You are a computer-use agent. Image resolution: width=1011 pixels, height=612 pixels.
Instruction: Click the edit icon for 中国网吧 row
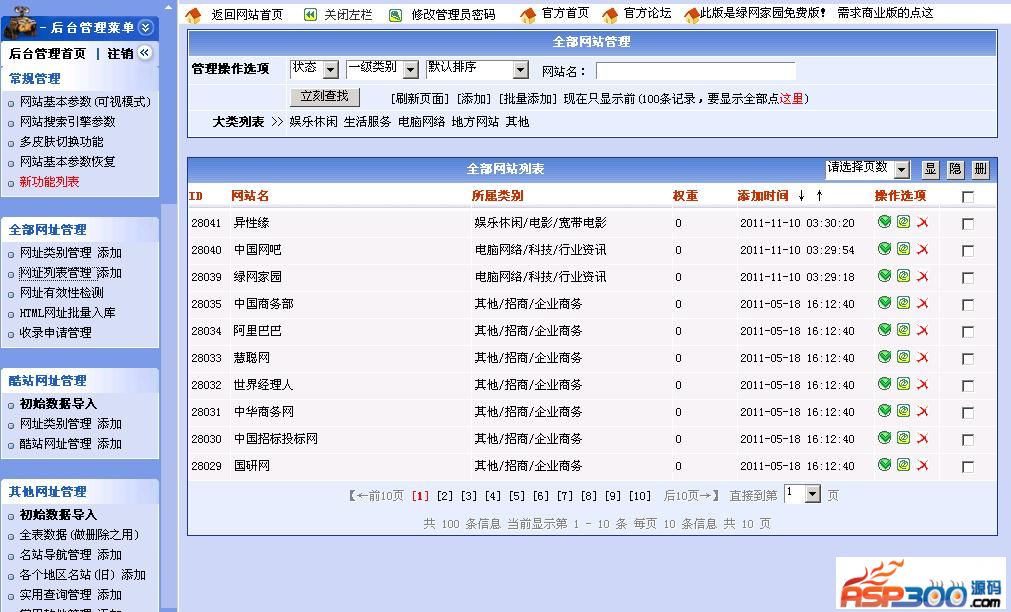pyautogui.click(x=903, y=249)
